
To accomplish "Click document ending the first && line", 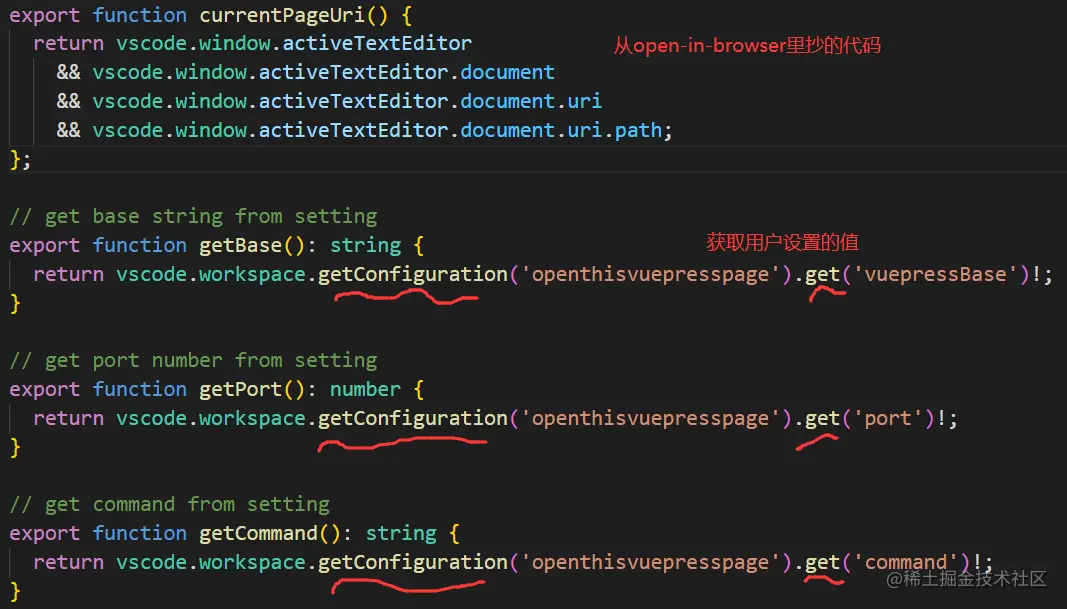I will click(x=508, y=72).
